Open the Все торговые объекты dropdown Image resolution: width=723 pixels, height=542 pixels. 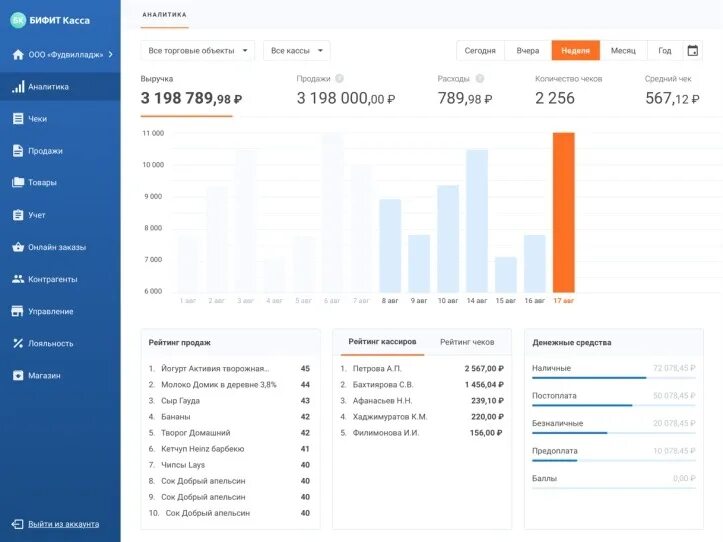198,51
